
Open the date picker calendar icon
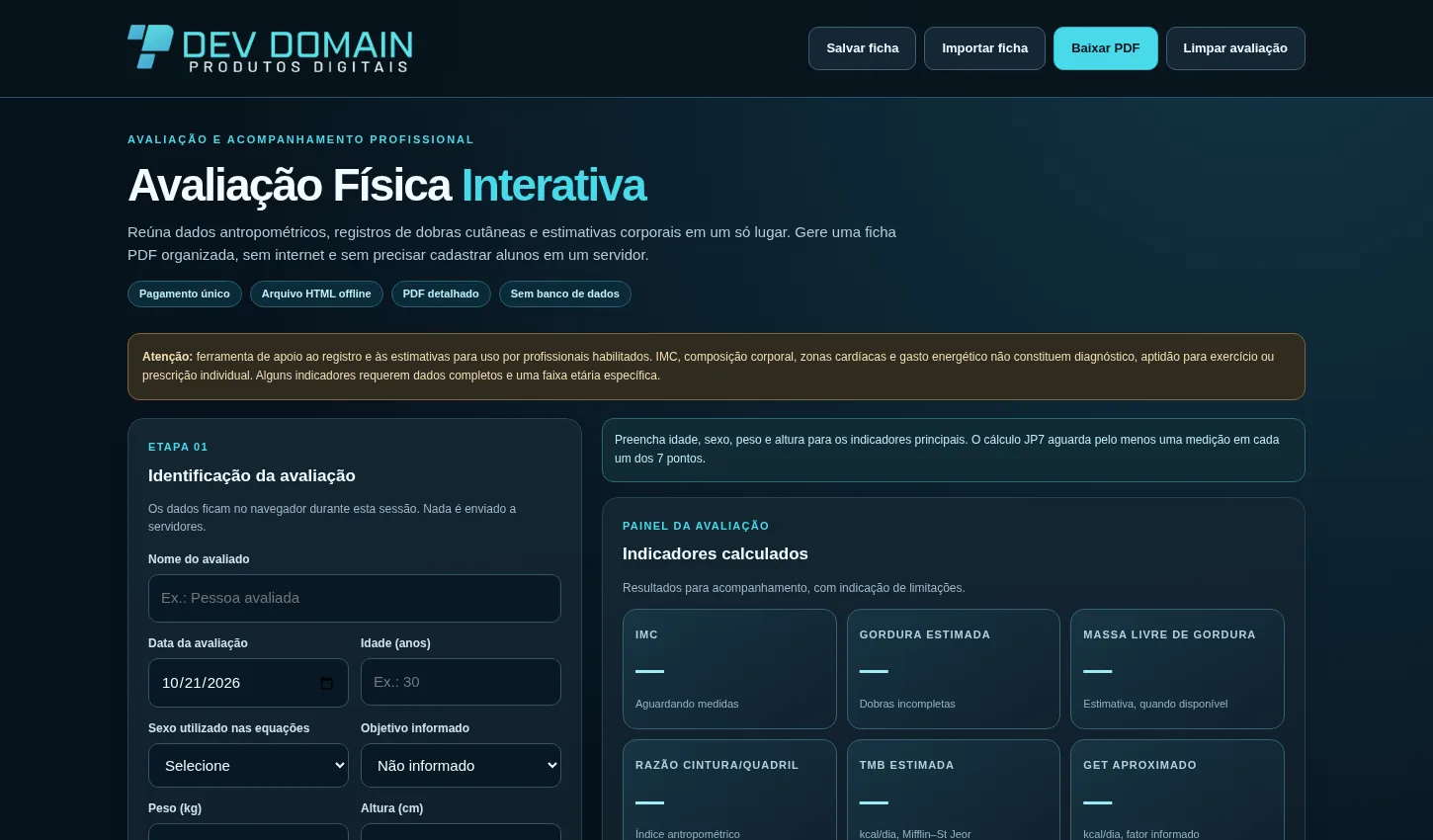click(x=327, y=683)
